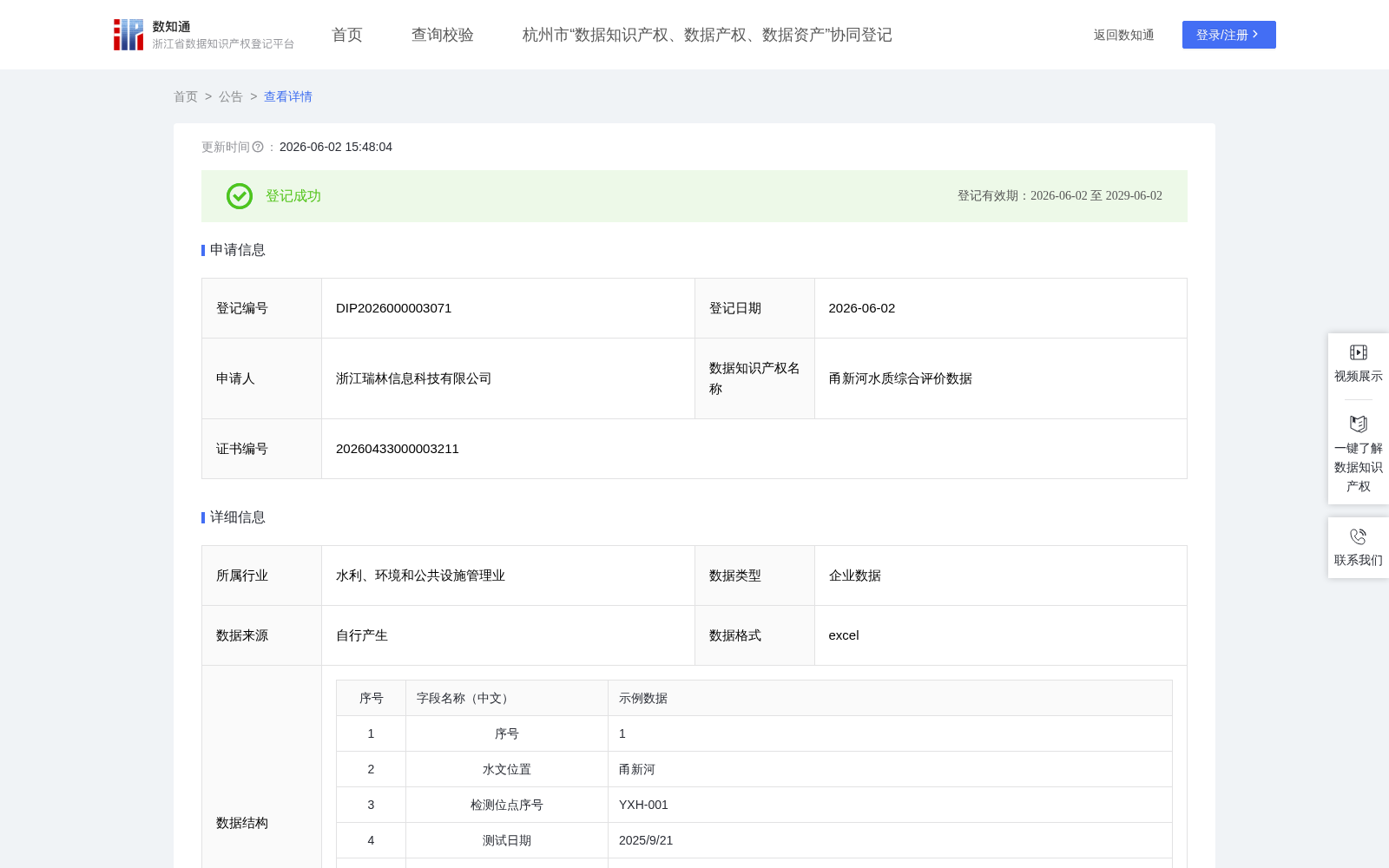Screen dimensions: 1389x868
Task: Select certificate number 20260433000003211
Action: 398,449
